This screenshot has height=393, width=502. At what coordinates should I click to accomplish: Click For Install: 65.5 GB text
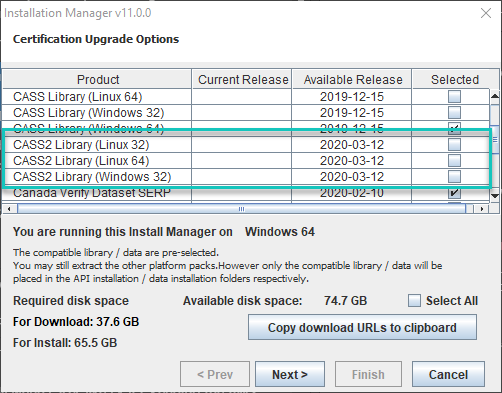[x=65, y=343]
